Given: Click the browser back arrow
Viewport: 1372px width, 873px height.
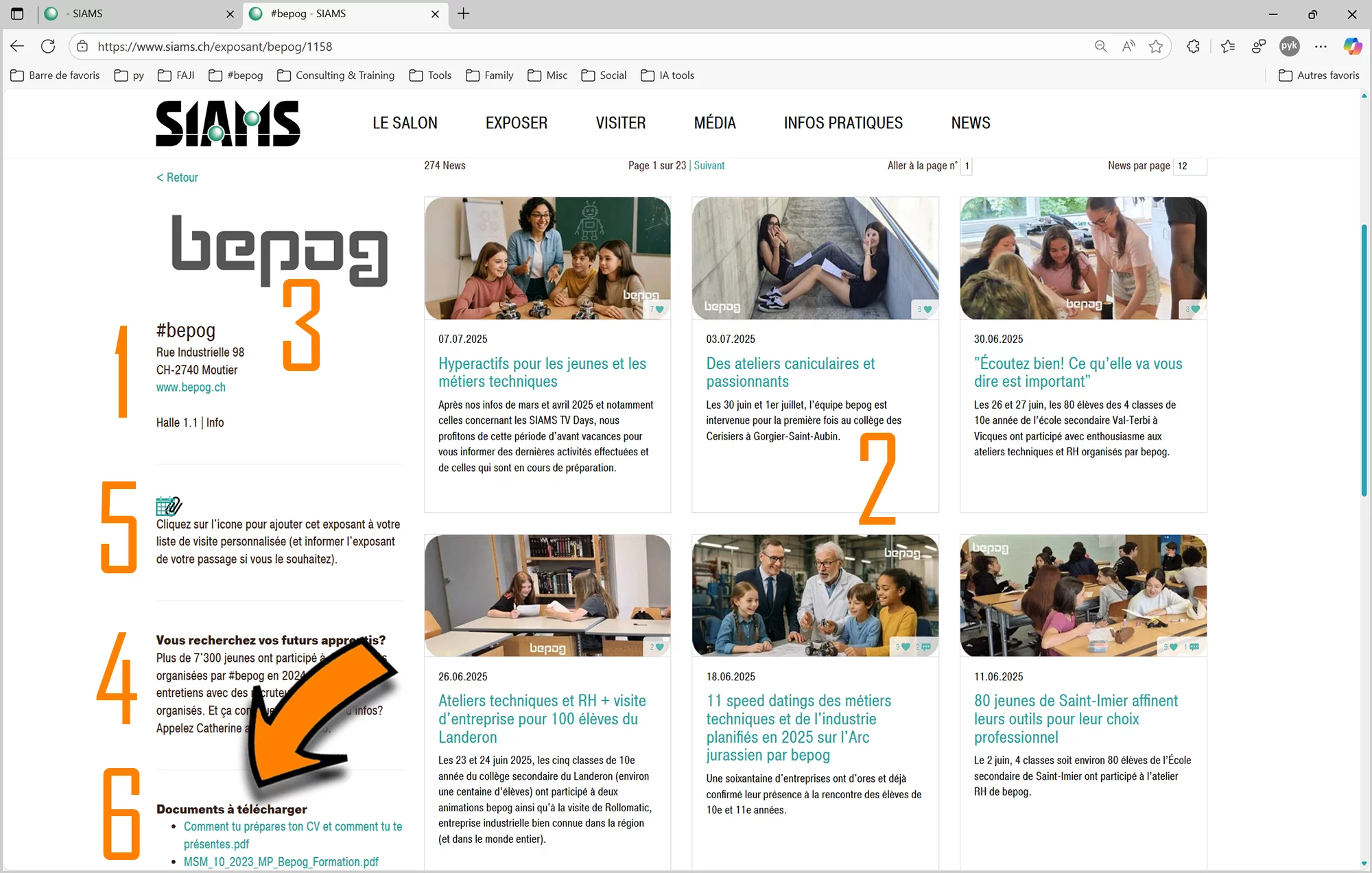Looking at the screenshot, I should tap(17, 46).
